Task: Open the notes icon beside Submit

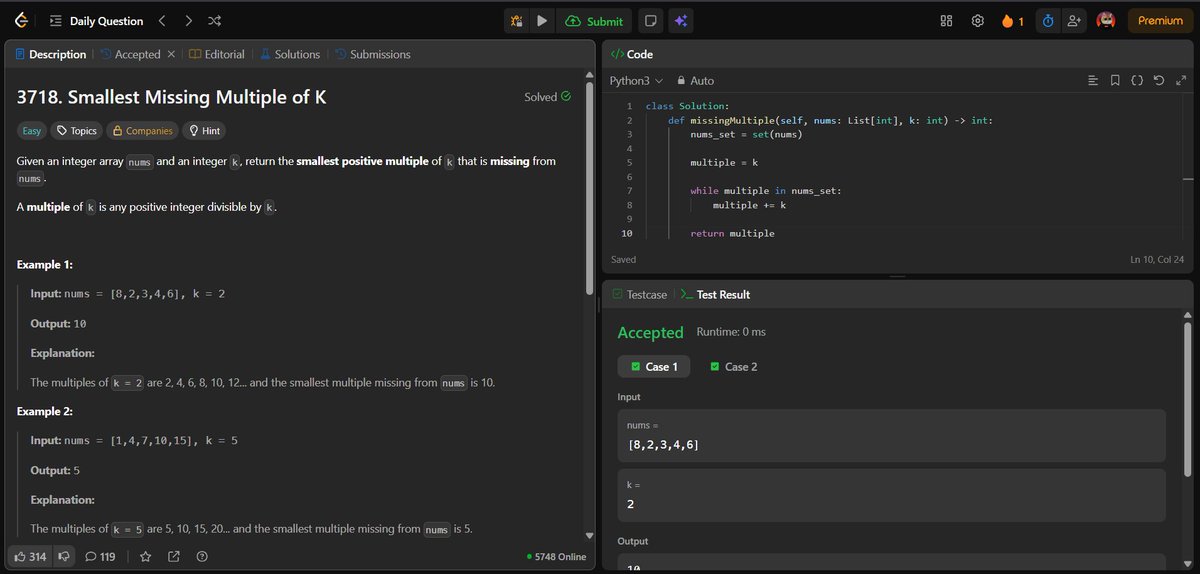Action: [650, 21]
